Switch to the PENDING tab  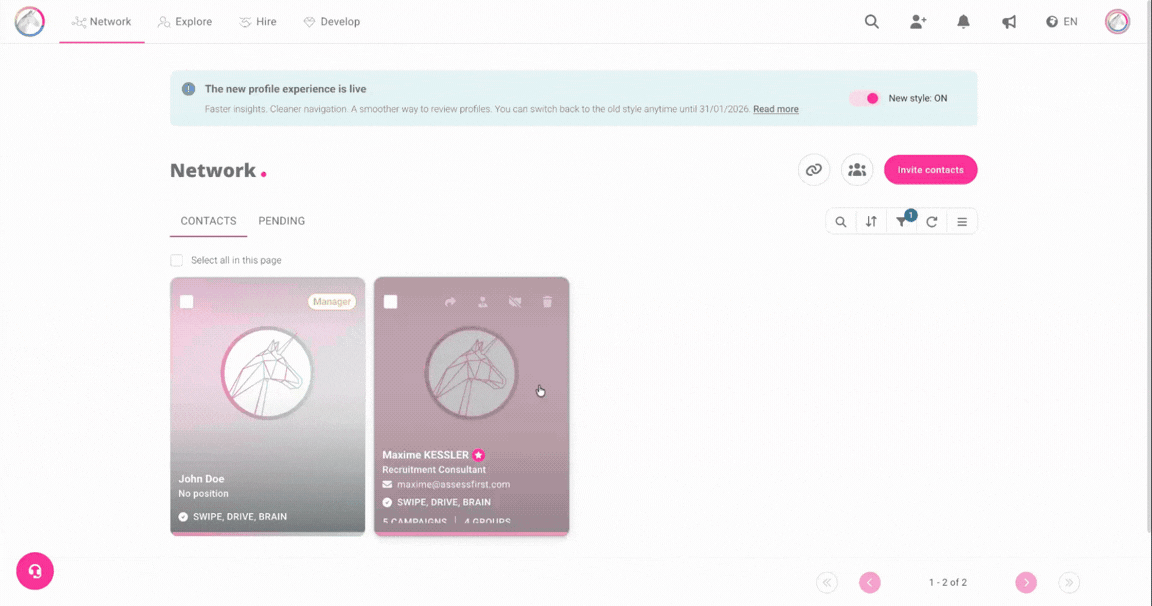281,221
